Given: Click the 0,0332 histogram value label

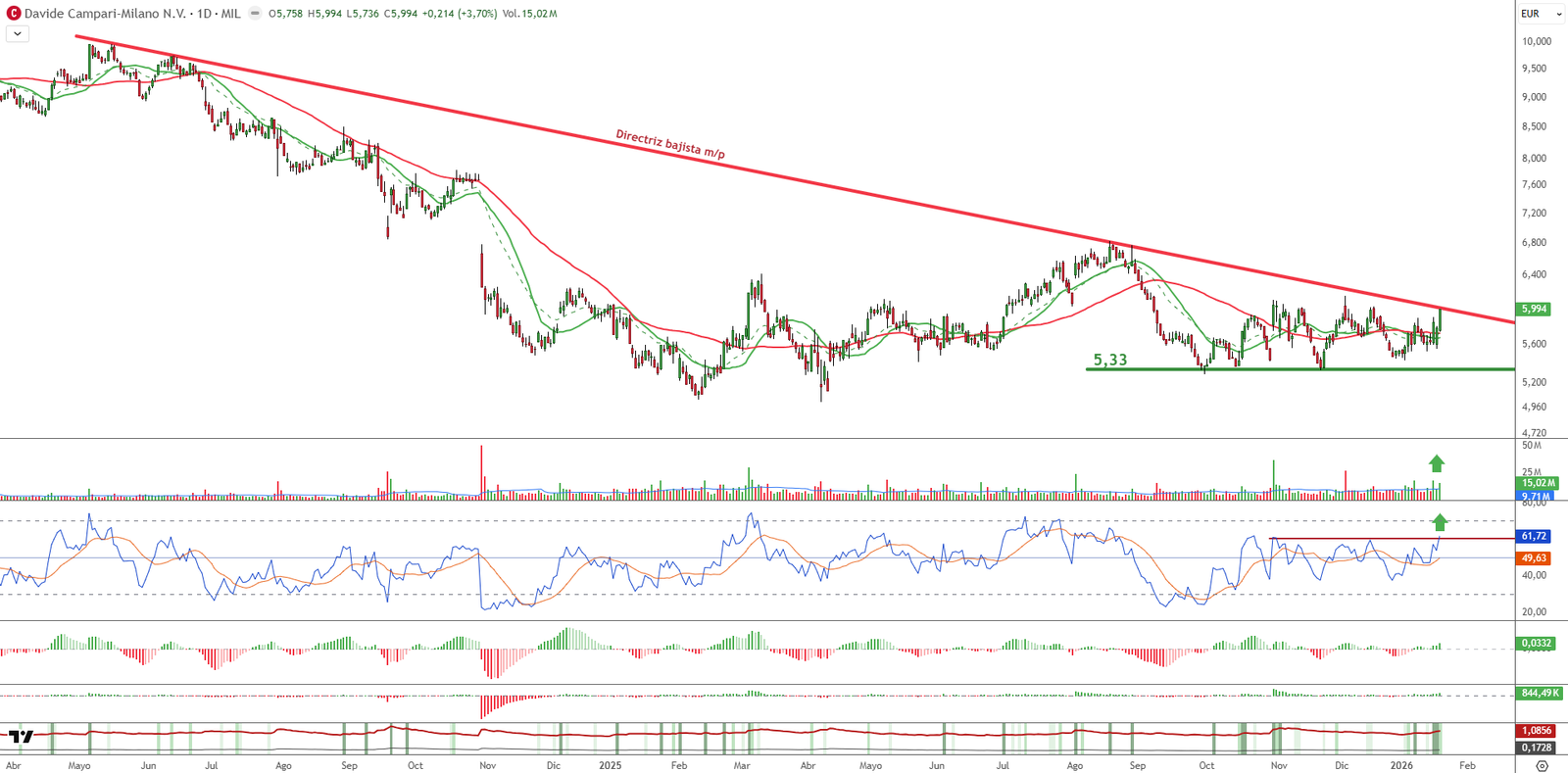Looking at the screenshot, I should pyautogui.click(x=1536, y=644).
